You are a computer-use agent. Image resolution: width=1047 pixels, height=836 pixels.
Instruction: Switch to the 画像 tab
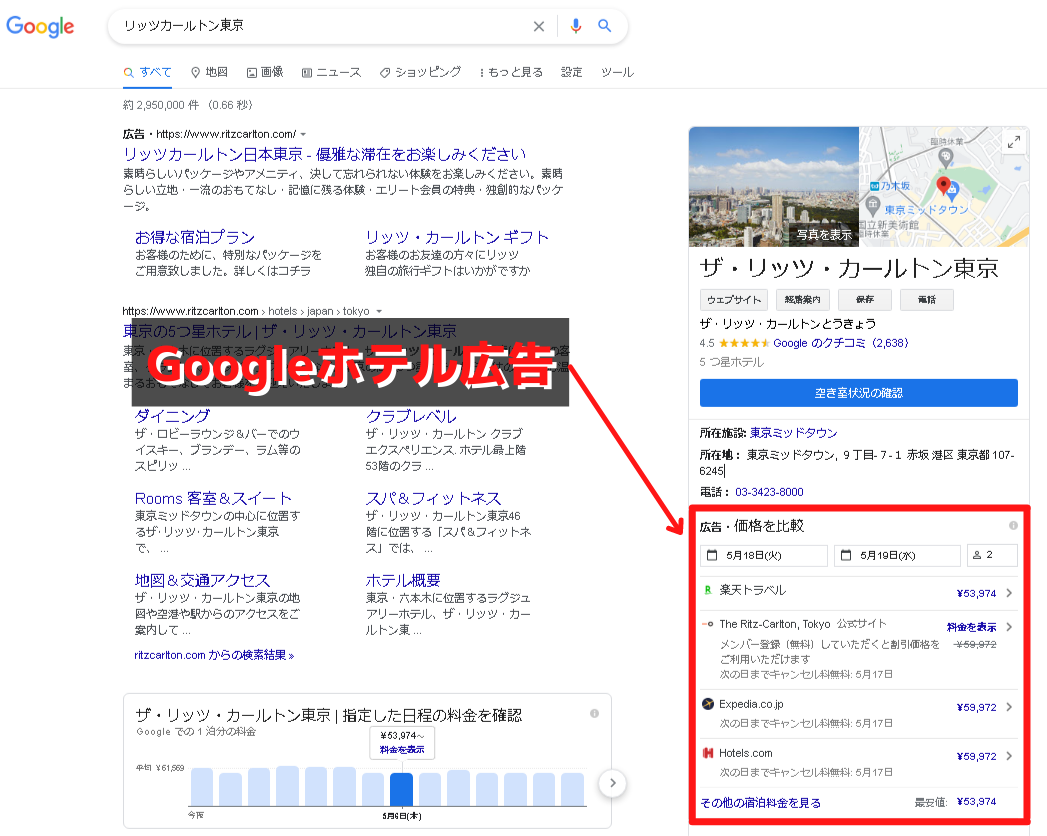pyautogui.click(x=264, y=72)
